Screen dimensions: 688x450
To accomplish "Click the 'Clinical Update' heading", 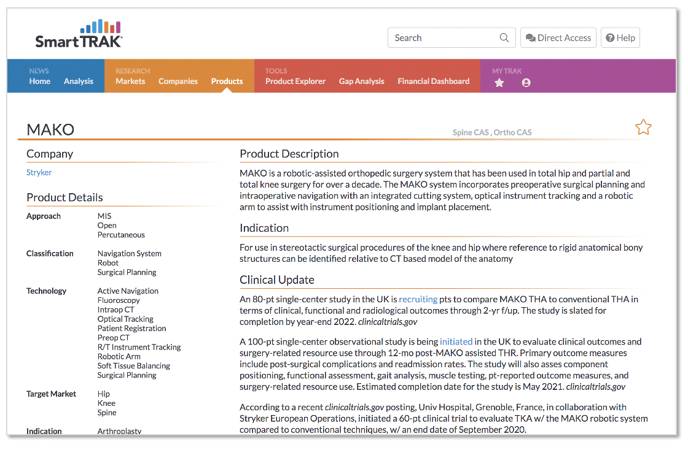I will coord(277,280).
